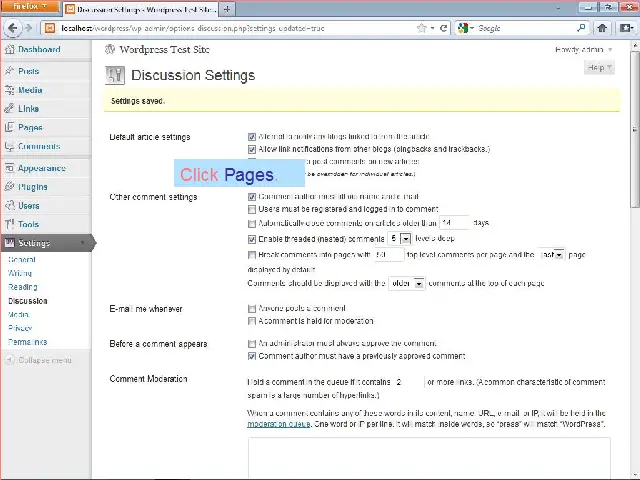
Task: Uncheck author must have previously approved comment
Action: pos(252,356)
